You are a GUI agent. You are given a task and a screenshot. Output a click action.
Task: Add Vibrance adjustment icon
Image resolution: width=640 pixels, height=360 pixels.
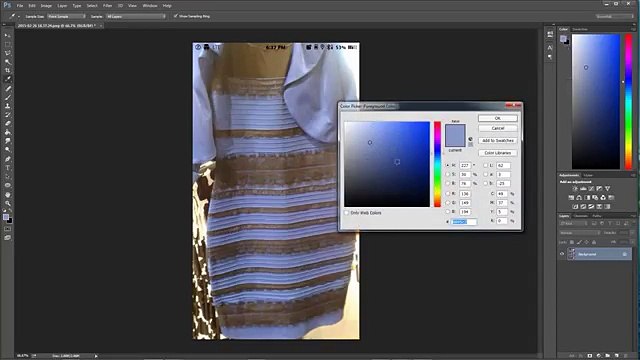coord(607,189)
